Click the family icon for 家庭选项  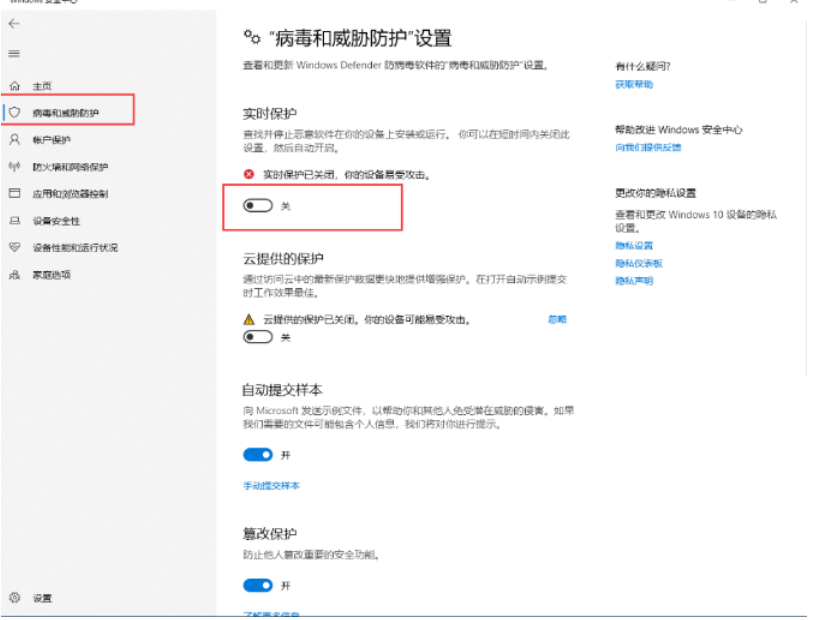click(x=15, y=274)
